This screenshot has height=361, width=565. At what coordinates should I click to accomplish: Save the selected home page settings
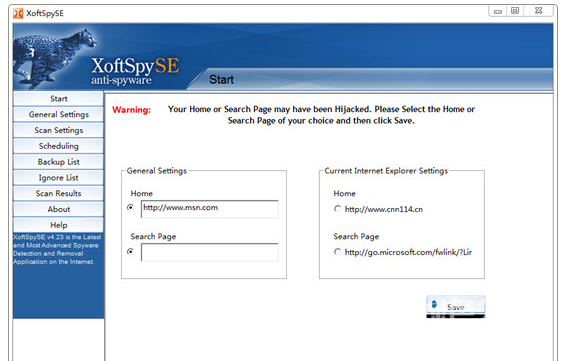tap(456, 305)
